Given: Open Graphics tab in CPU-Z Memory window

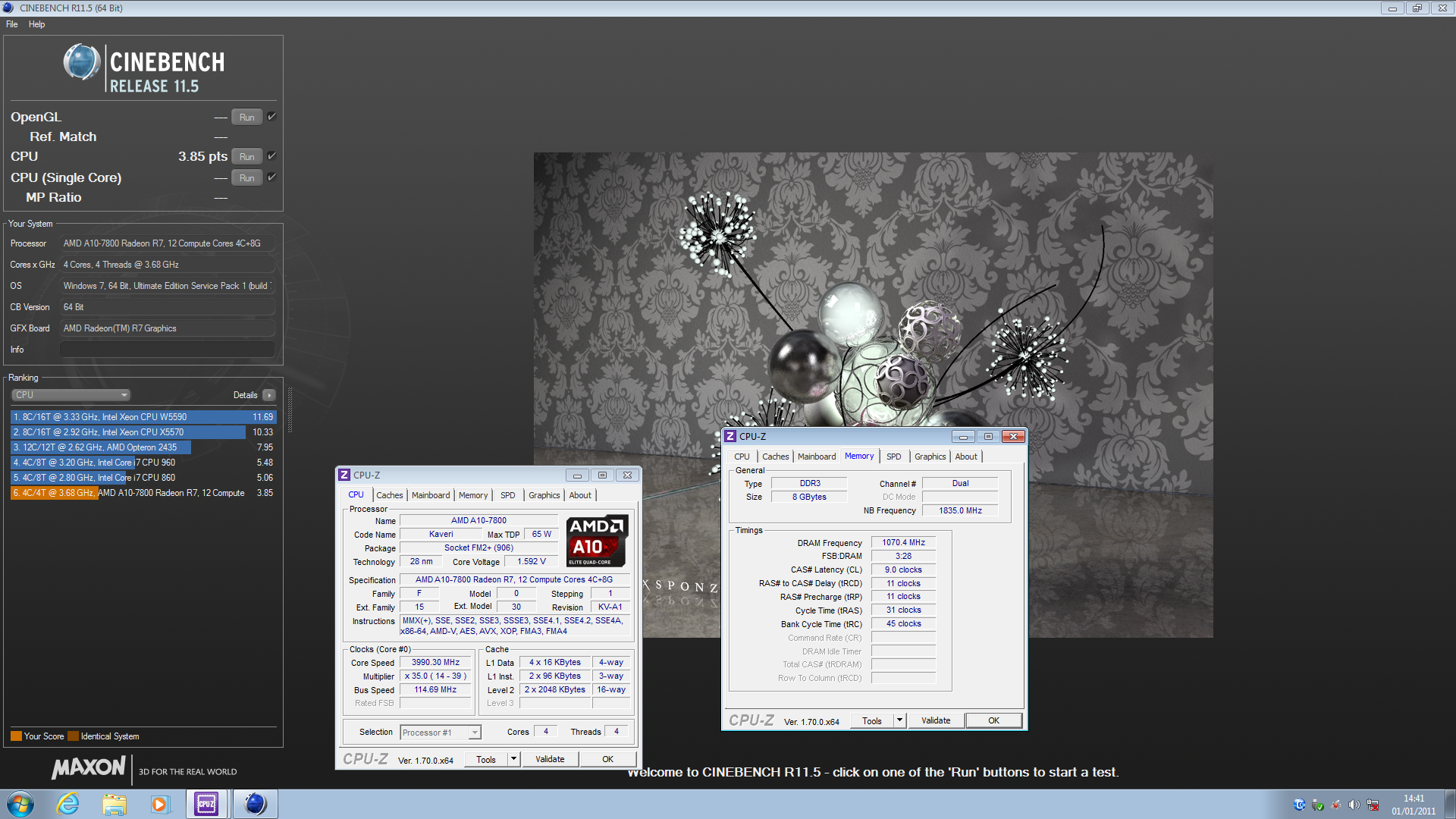Looking at the screenshot, I should pyautogui.click(x=930, y=457).
